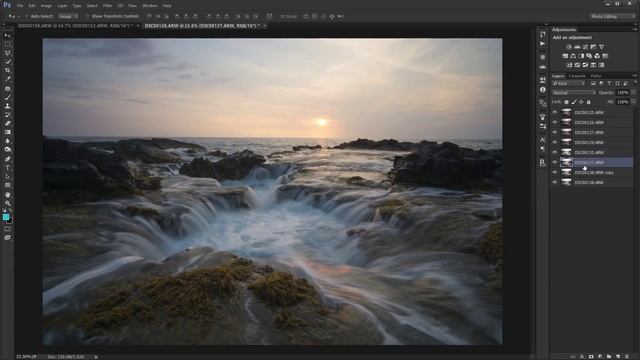
Task: Hide the DSC00126.ARW layer
Action: (x=554, y=122)
